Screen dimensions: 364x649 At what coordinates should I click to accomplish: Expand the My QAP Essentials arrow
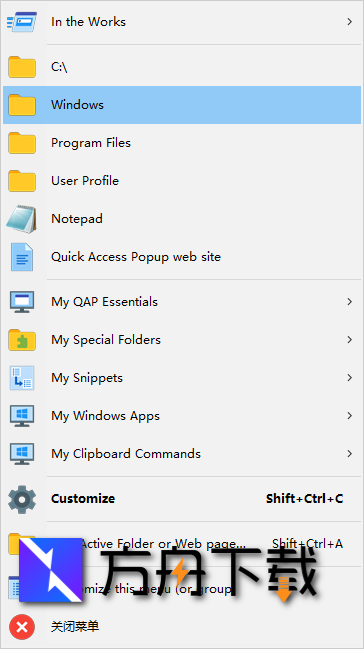pos(350,302)
